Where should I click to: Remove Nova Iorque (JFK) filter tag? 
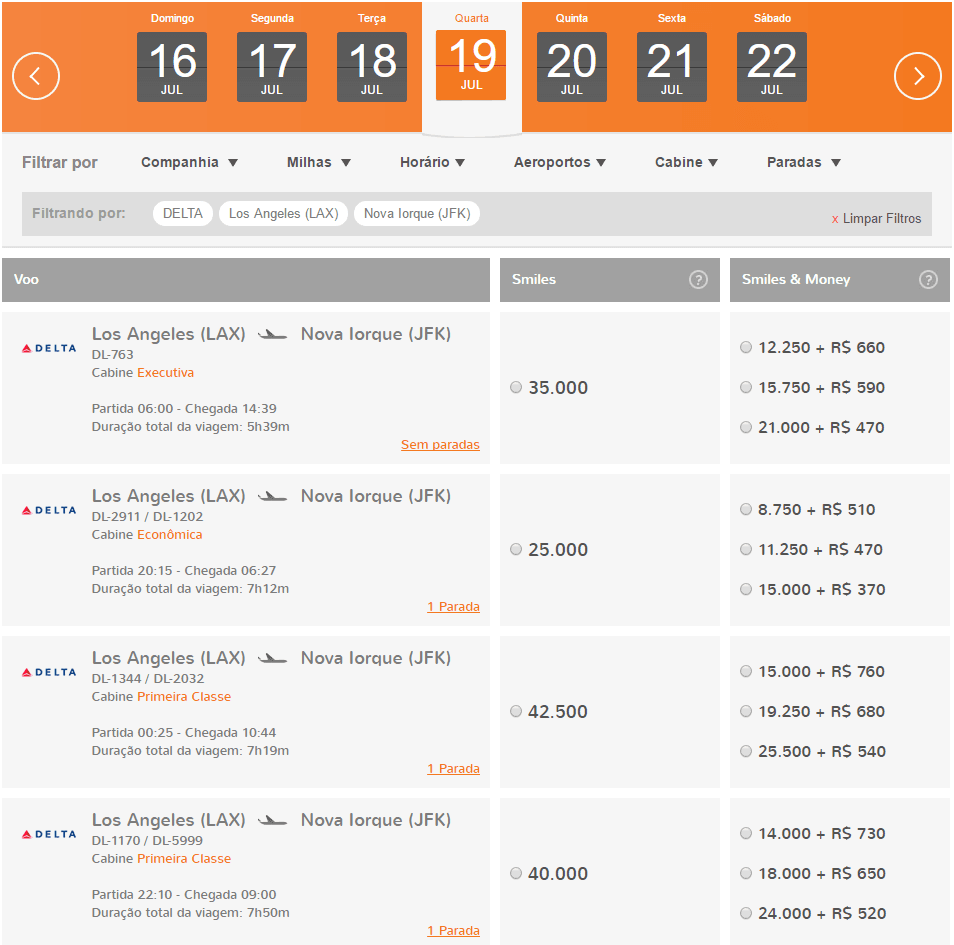coord(417,214)
